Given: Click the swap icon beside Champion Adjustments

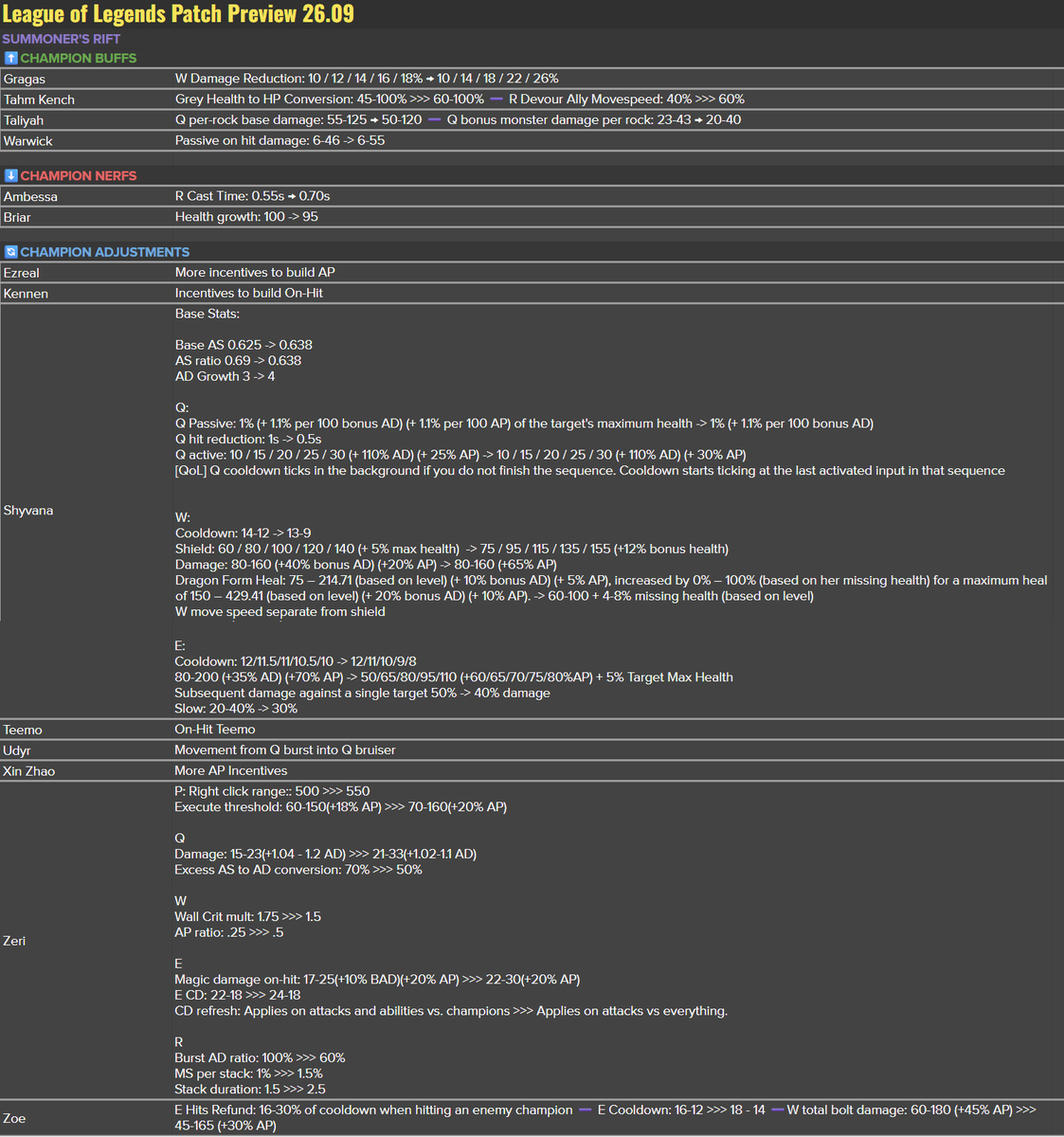Looking at the screenshot, I should point(11,252).
